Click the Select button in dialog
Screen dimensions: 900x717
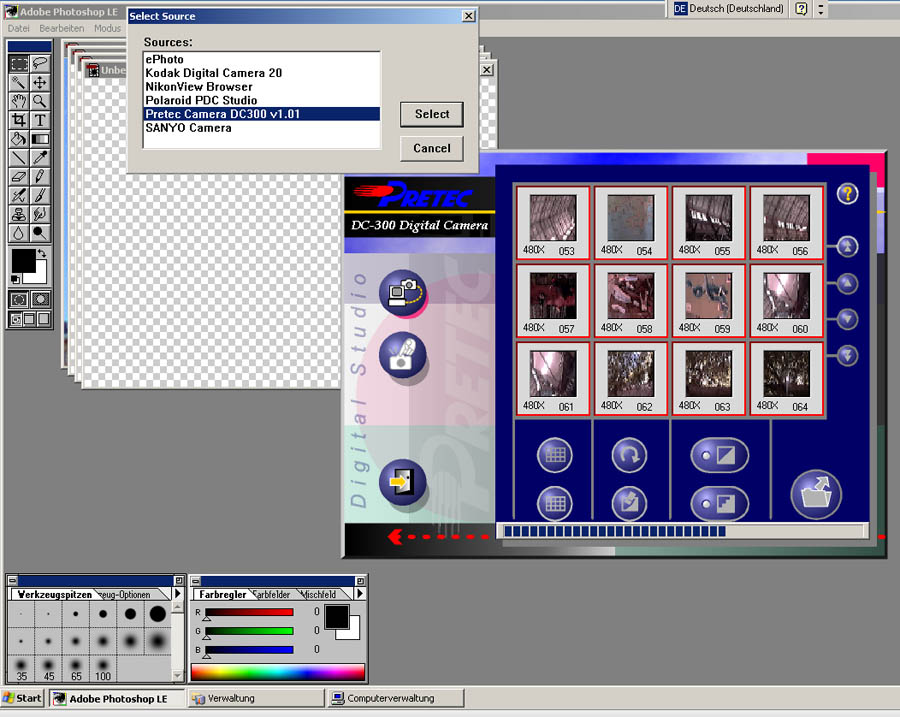pos(432,114)
